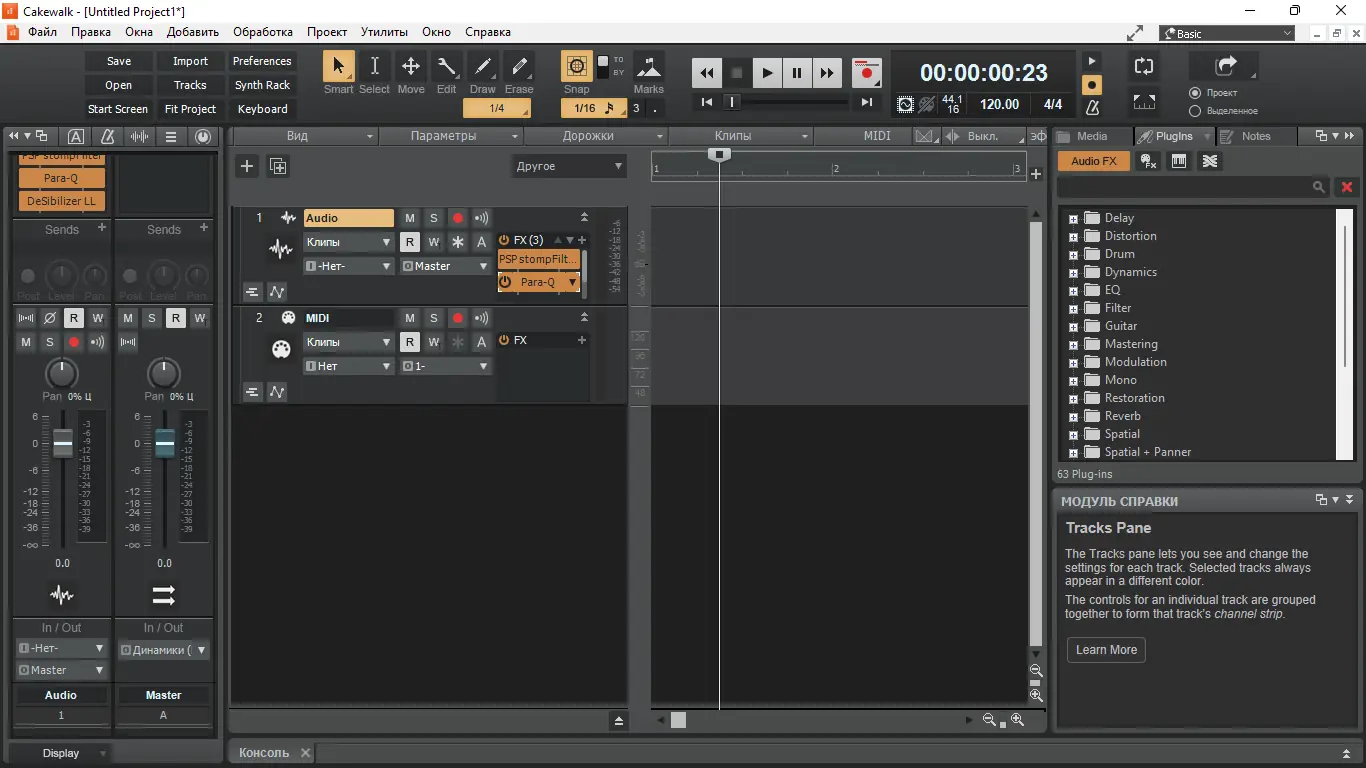Expand the Dynamics plug-in folder
Image resolution: width=1366 pixels, height=768 pixels.
tap(1073, 272)
